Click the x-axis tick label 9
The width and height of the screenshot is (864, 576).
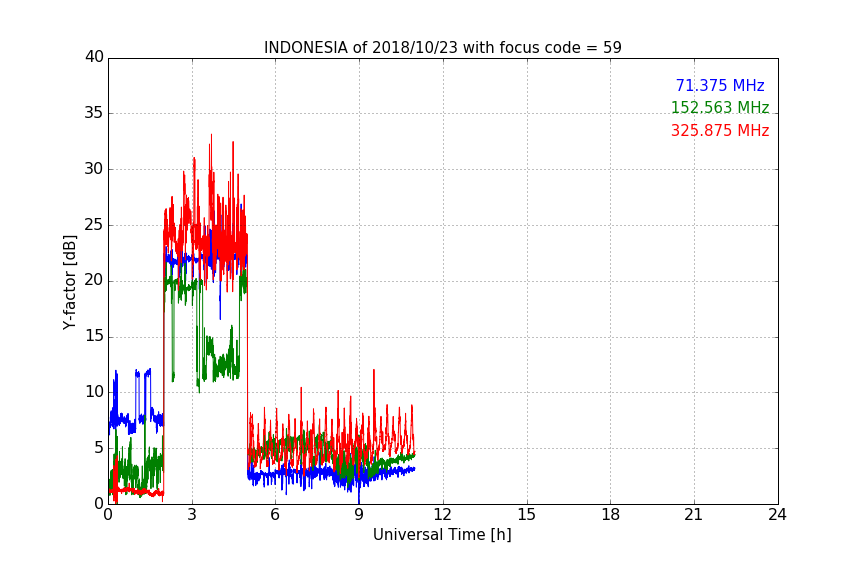click(x=359, y=515)
